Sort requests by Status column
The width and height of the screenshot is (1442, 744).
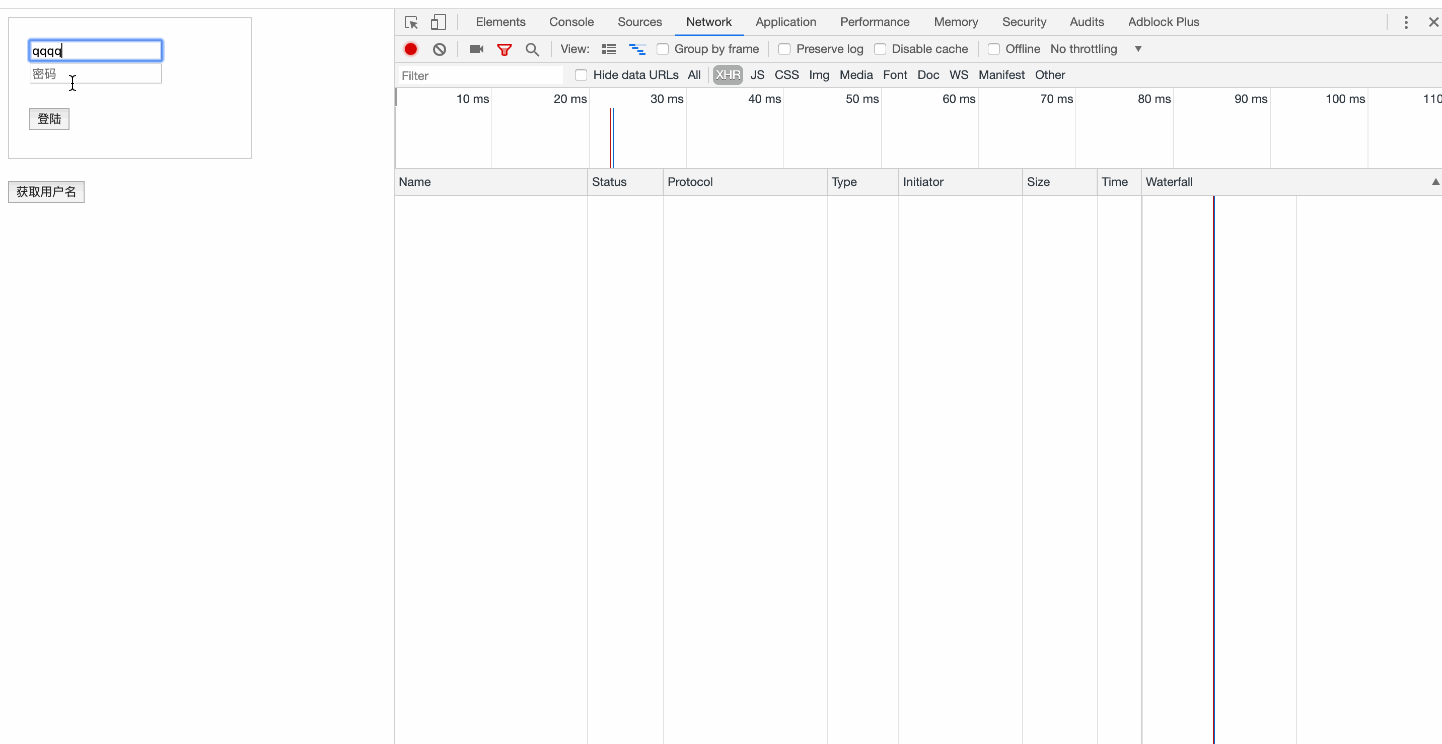(x=625, y=182)
